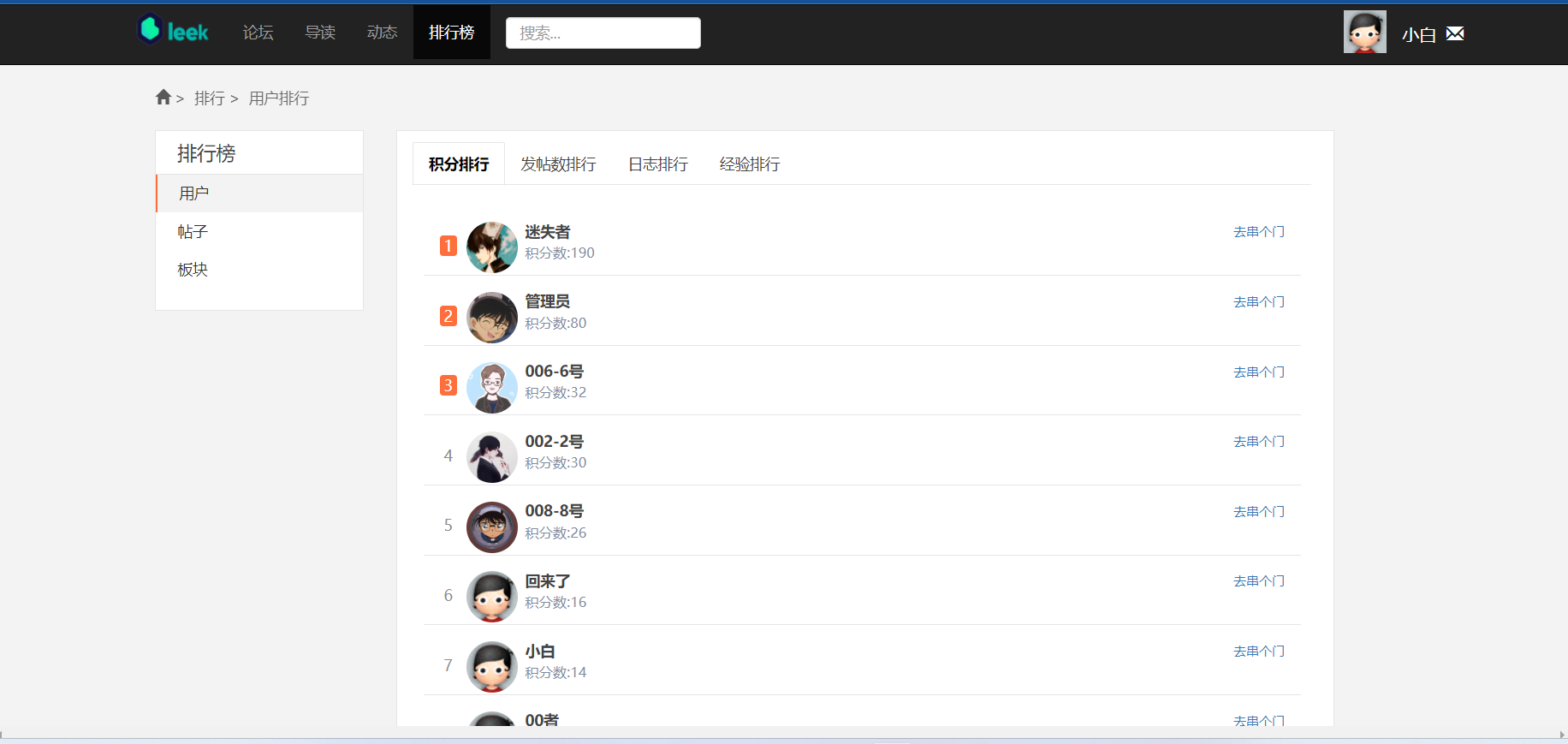Click the home icon in breadcrumb
Image resolution: width=1568 pixels, height=744 pixels.
tap(163, 97)
